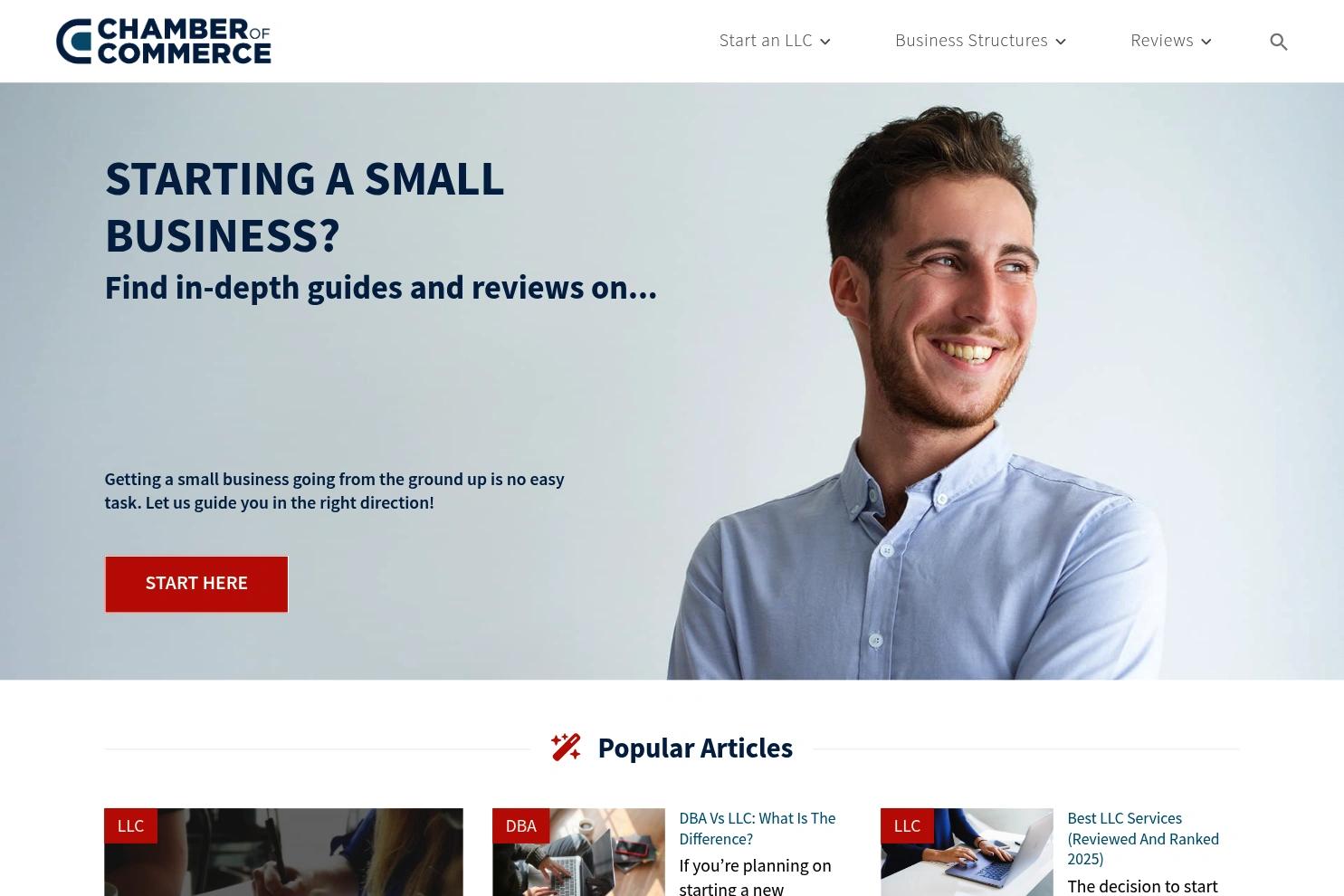Click LLC tag on first article

[x=130, y=825]
